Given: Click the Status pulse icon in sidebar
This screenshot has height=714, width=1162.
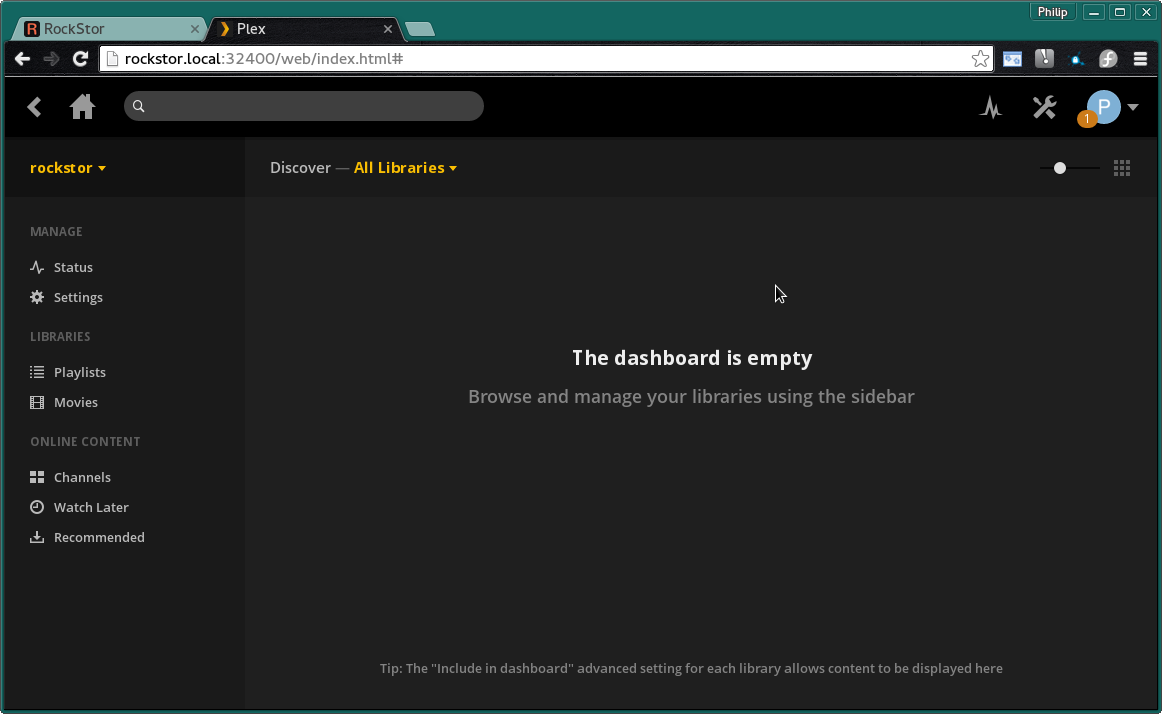Looking at the screenshot, I should [x=37, y=268].
